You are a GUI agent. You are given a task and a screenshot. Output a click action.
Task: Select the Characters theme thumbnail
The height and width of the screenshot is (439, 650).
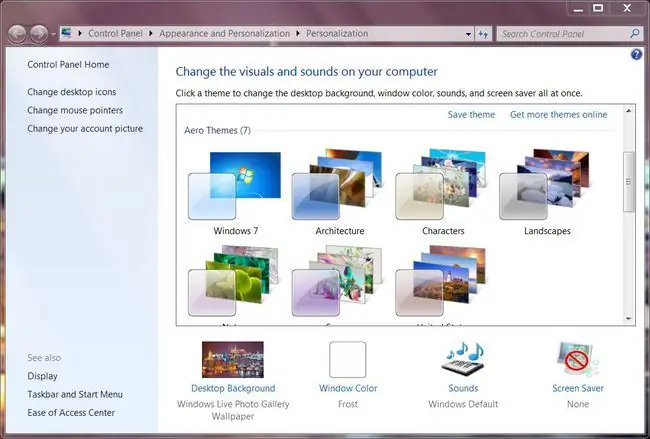(441, 184)
